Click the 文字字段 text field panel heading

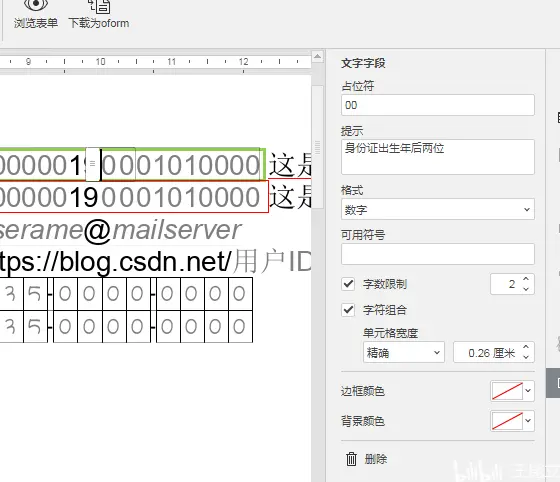(x=363, y=63)
